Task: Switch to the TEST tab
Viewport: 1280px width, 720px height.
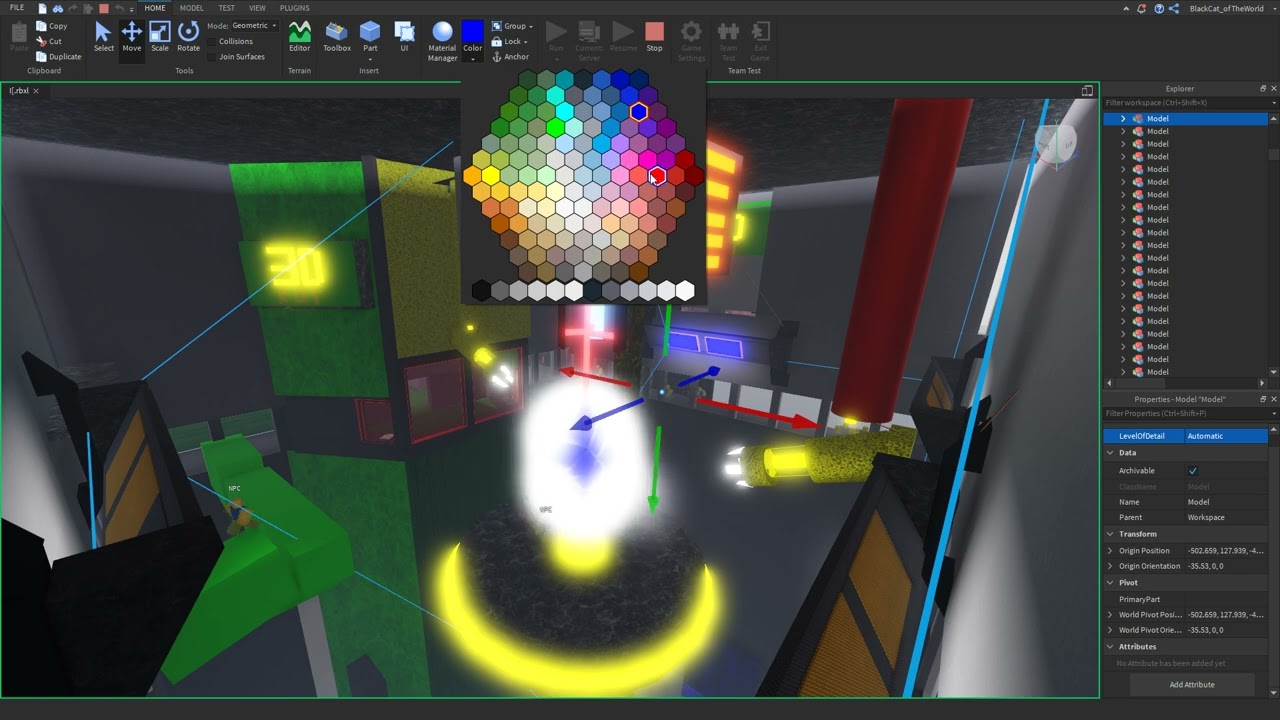Action: coord(227,8)
